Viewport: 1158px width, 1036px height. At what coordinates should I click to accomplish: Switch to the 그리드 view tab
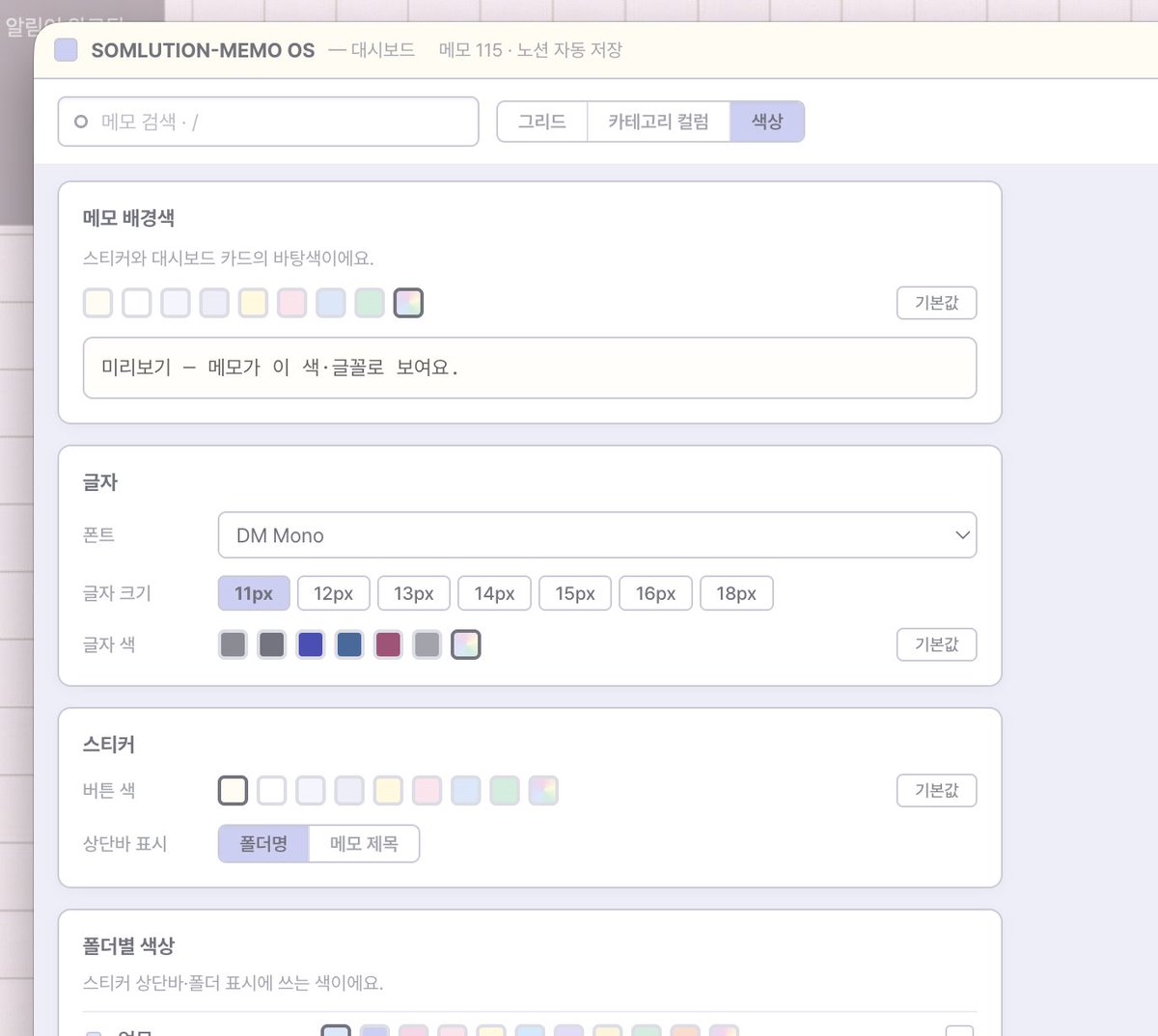[x=542, y=122]
